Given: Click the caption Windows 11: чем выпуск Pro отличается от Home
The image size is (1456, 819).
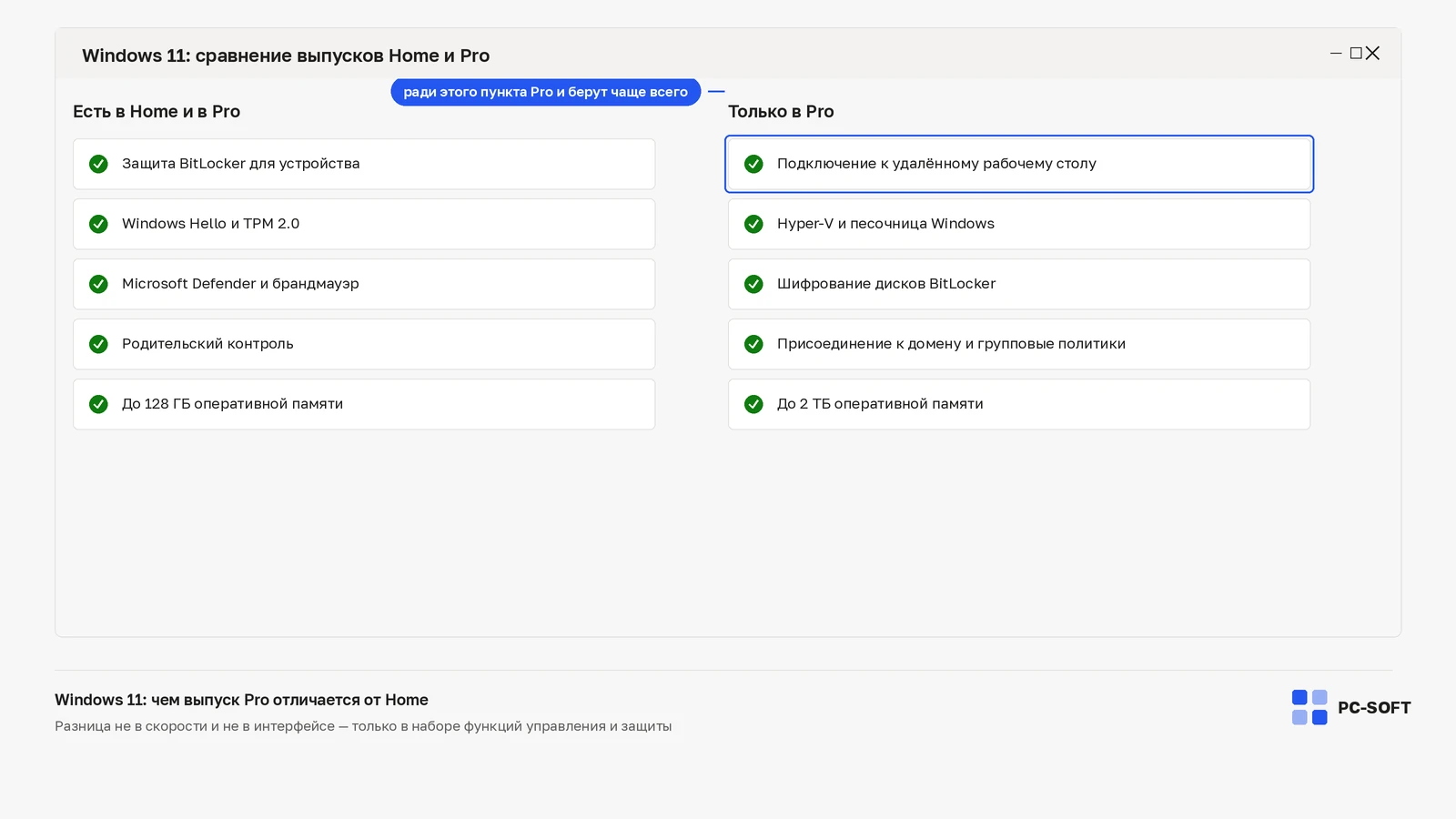Looking at the screenshot, I should [x=241, y=700].
